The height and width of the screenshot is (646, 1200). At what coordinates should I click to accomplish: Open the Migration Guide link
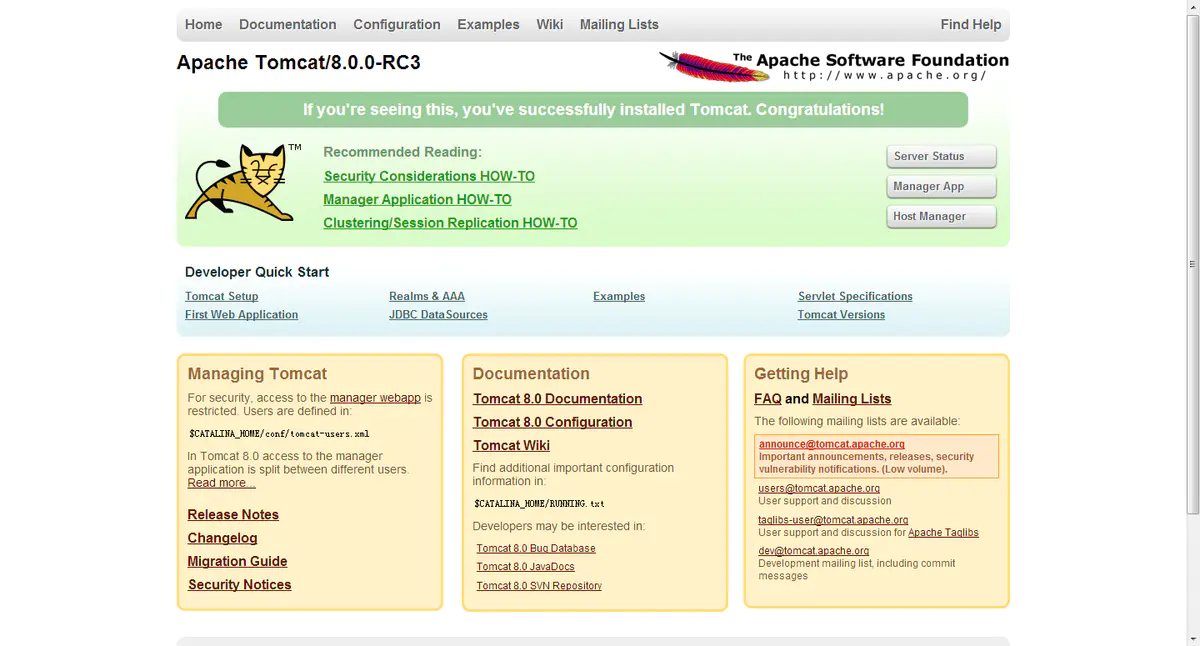click(237, 562)
